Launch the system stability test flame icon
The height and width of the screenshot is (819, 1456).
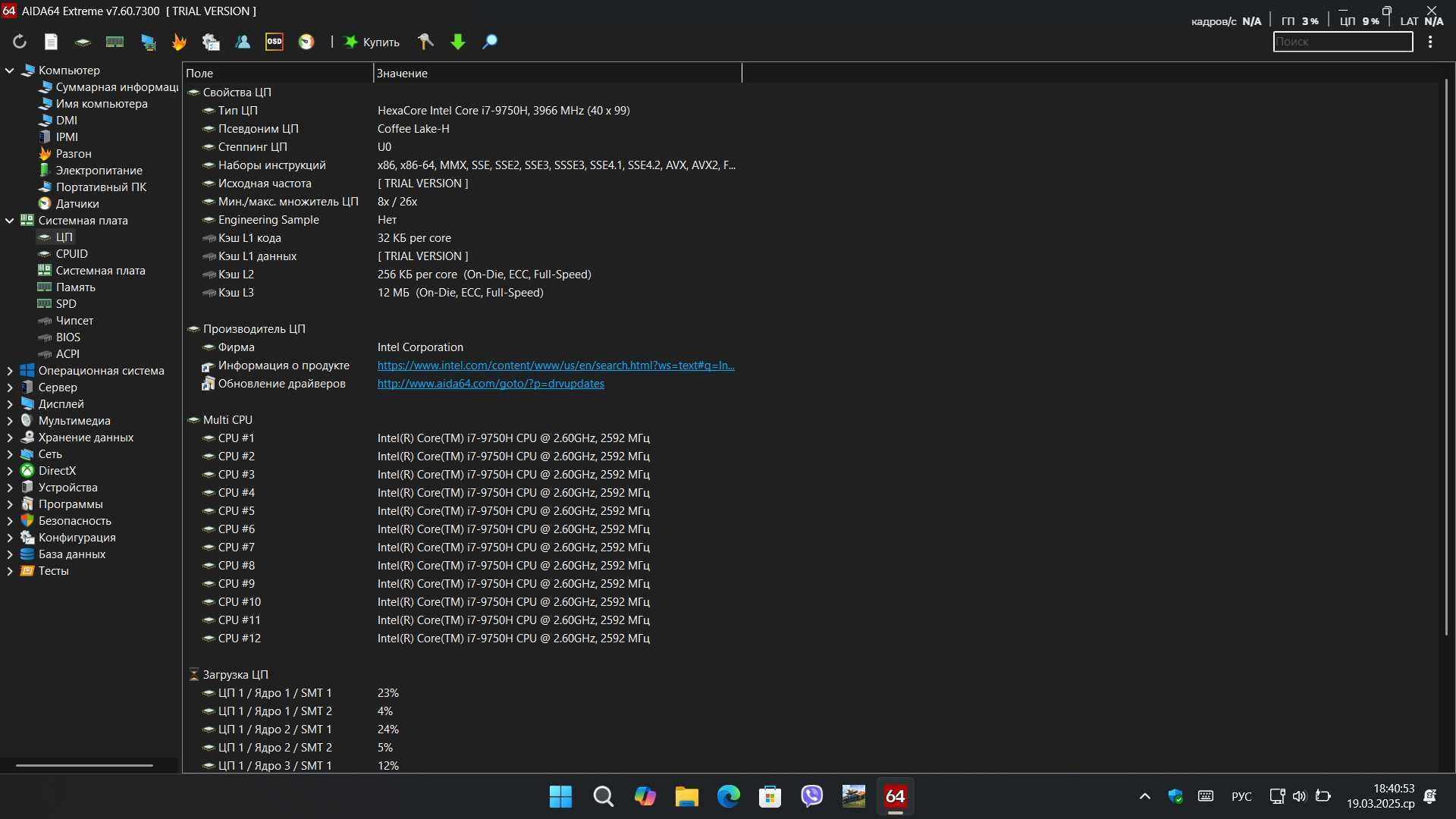click(x=179, y=42)
